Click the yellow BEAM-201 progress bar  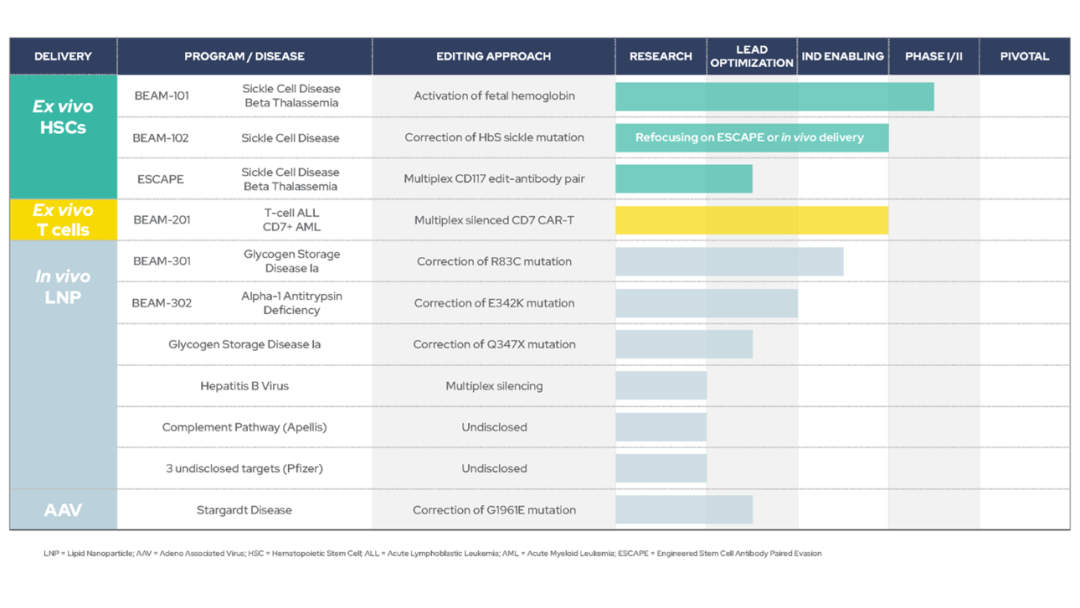coord(751,220)
